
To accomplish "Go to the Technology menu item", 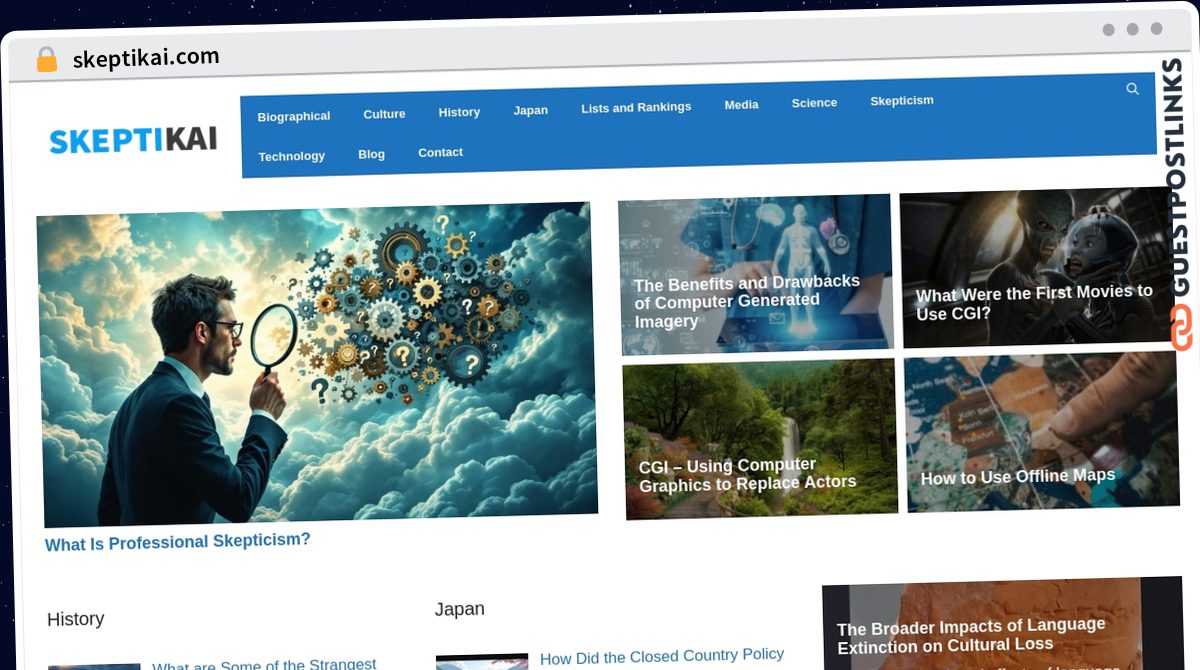I will pos(291,156).
